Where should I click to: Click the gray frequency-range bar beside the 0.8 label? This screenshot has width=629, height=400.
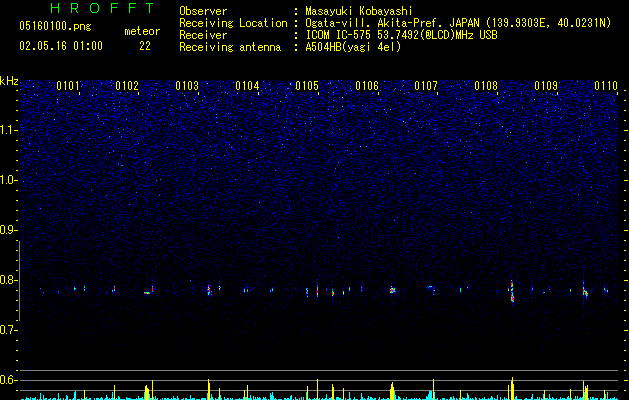tap(20, 281)
